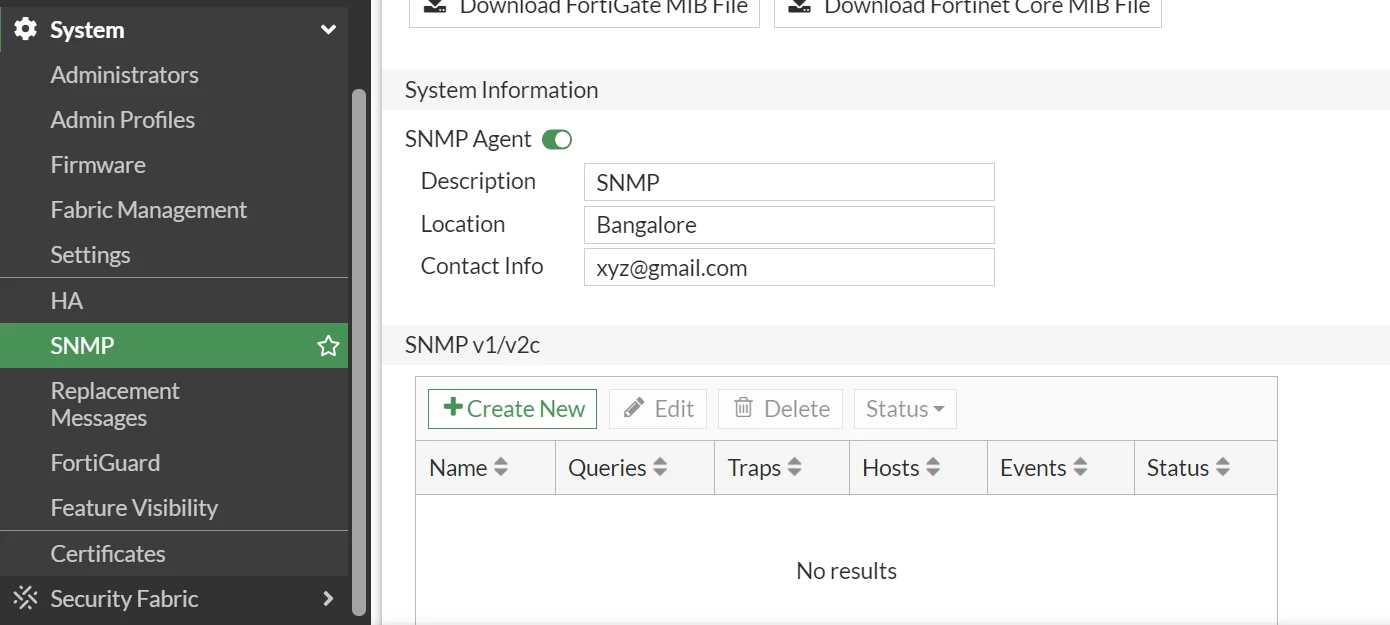
Task: Sort by Queries column arrows
Action: click(660, 467)
